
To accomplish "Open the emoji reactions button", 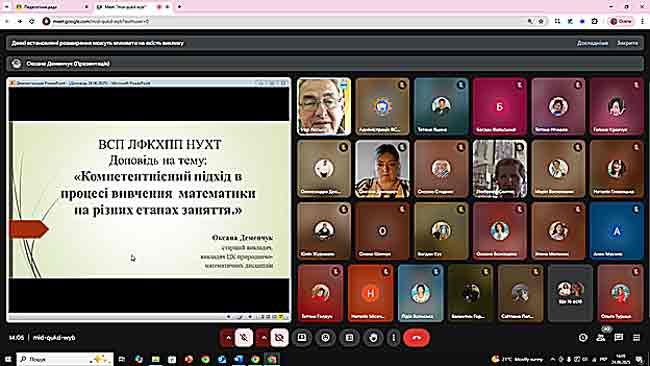I will pos(325,338).
